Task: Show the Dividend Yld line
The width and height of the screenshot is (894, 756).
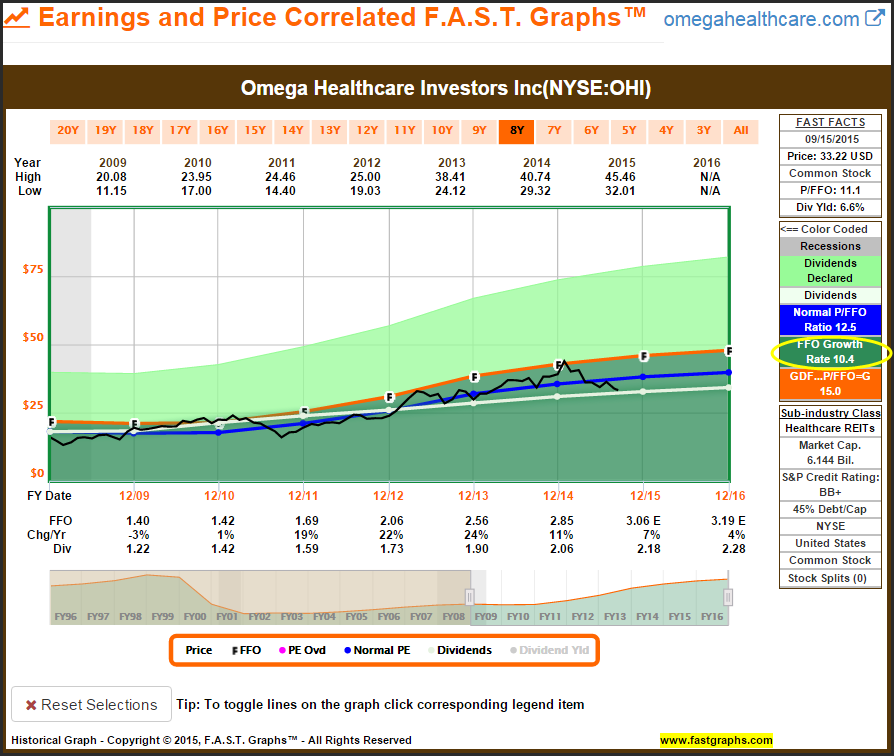Action: 552,650
